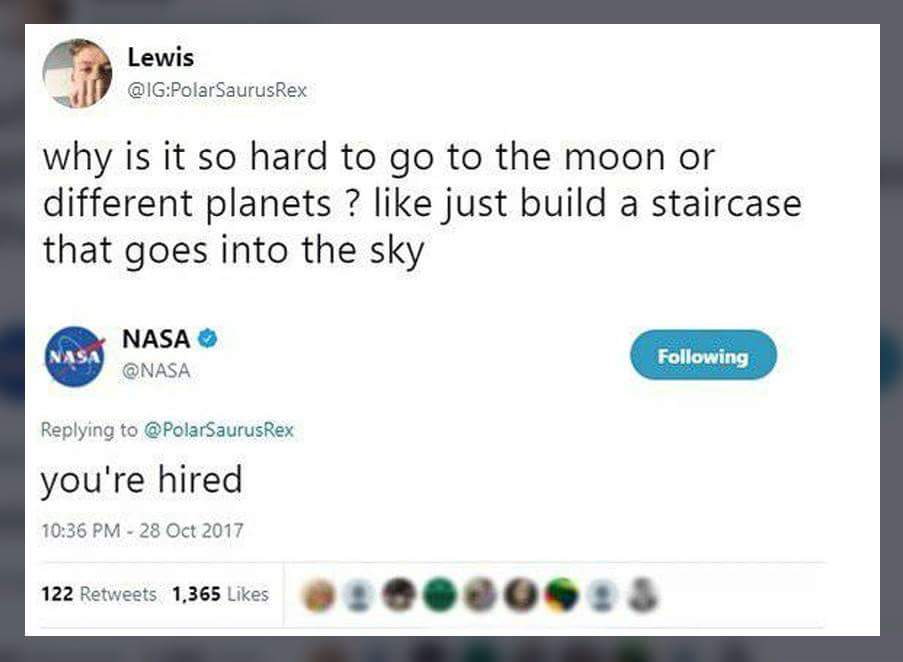Click the 10:36 PM - 28 Oct 2017 timestamp
Image resolution: width=903 pixels, height=662 pixels.
141,530
